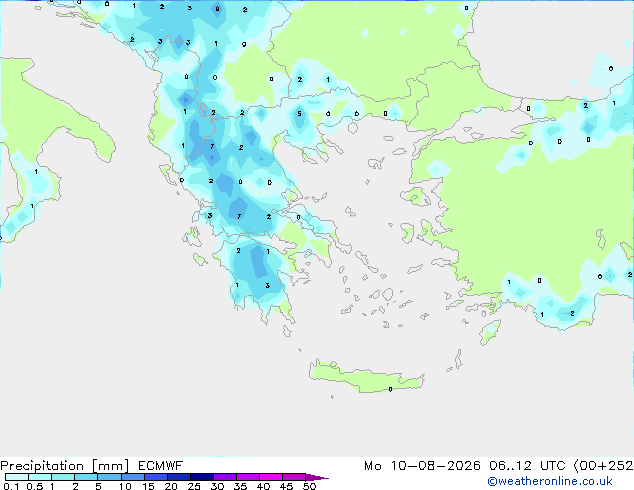Viewport: 634px width, 490px height.
Task: Click the 0.1–0.5 mm legend swatch
Action: [17, 477]
